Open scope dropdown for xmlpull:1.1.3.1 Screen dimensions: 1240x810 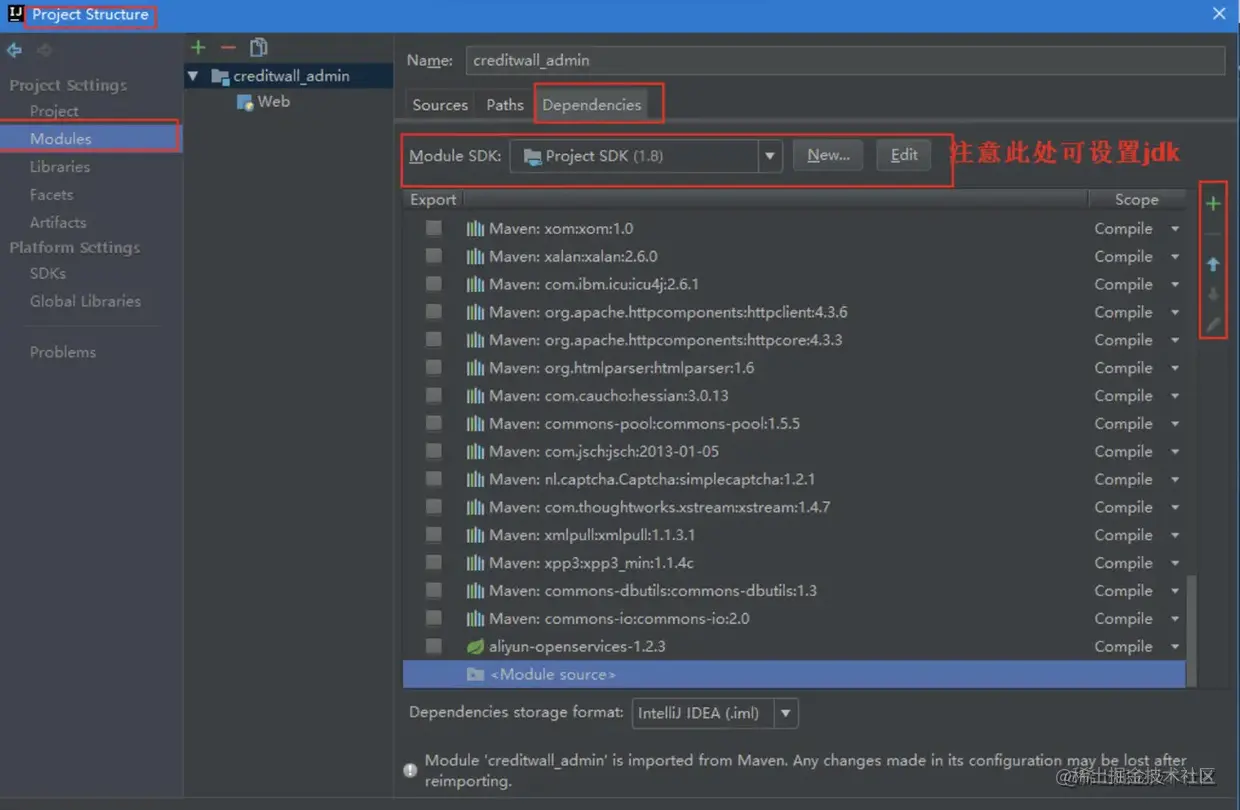(1175, 535)
